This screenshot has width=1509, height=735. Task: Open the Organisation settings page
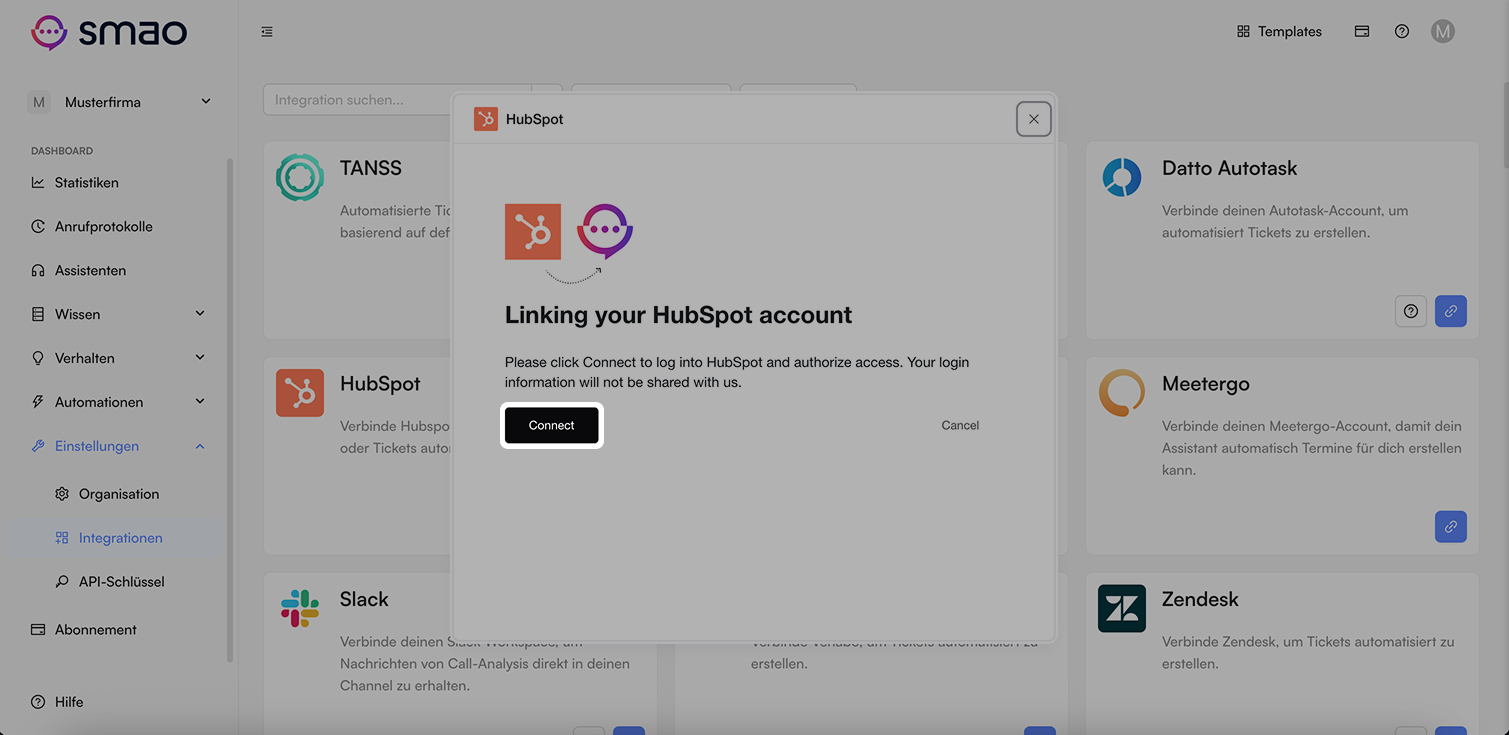[x=119, y=494]
